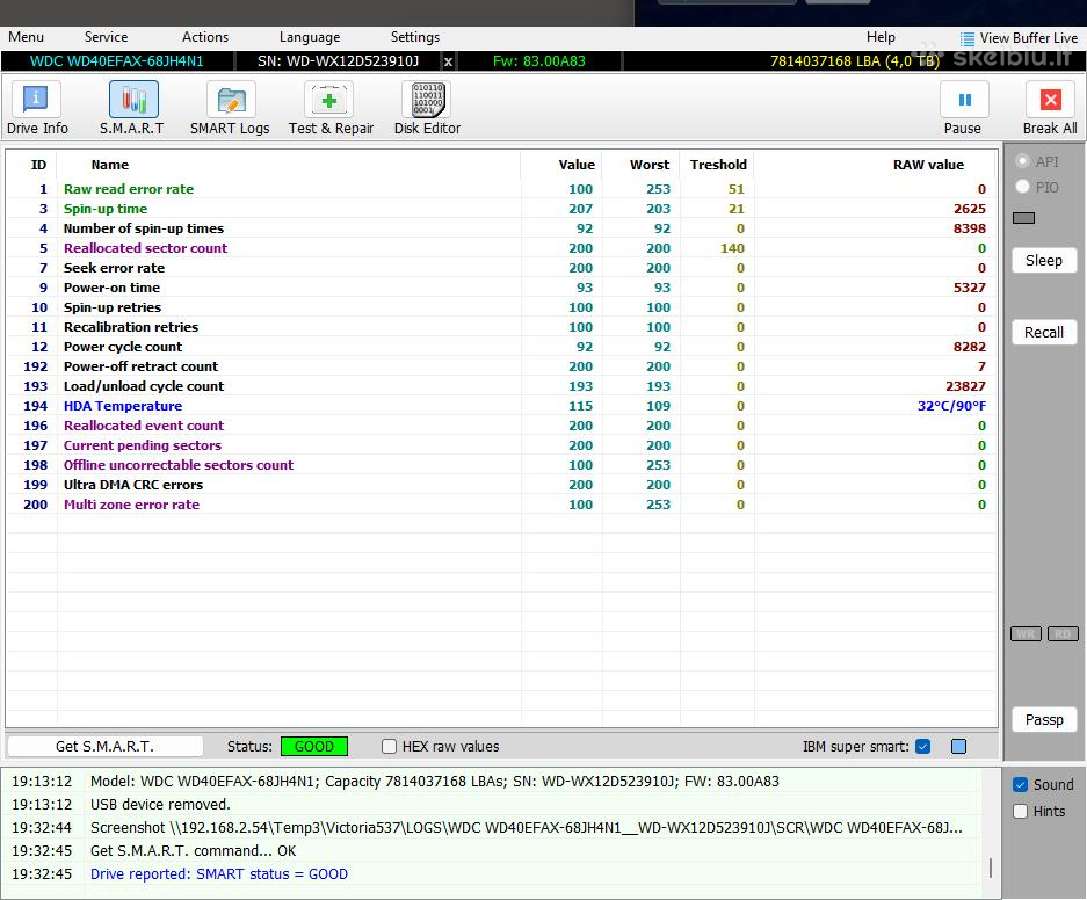Click the 23827 raw value cell

pyautogui.click(x=965, y=386)
